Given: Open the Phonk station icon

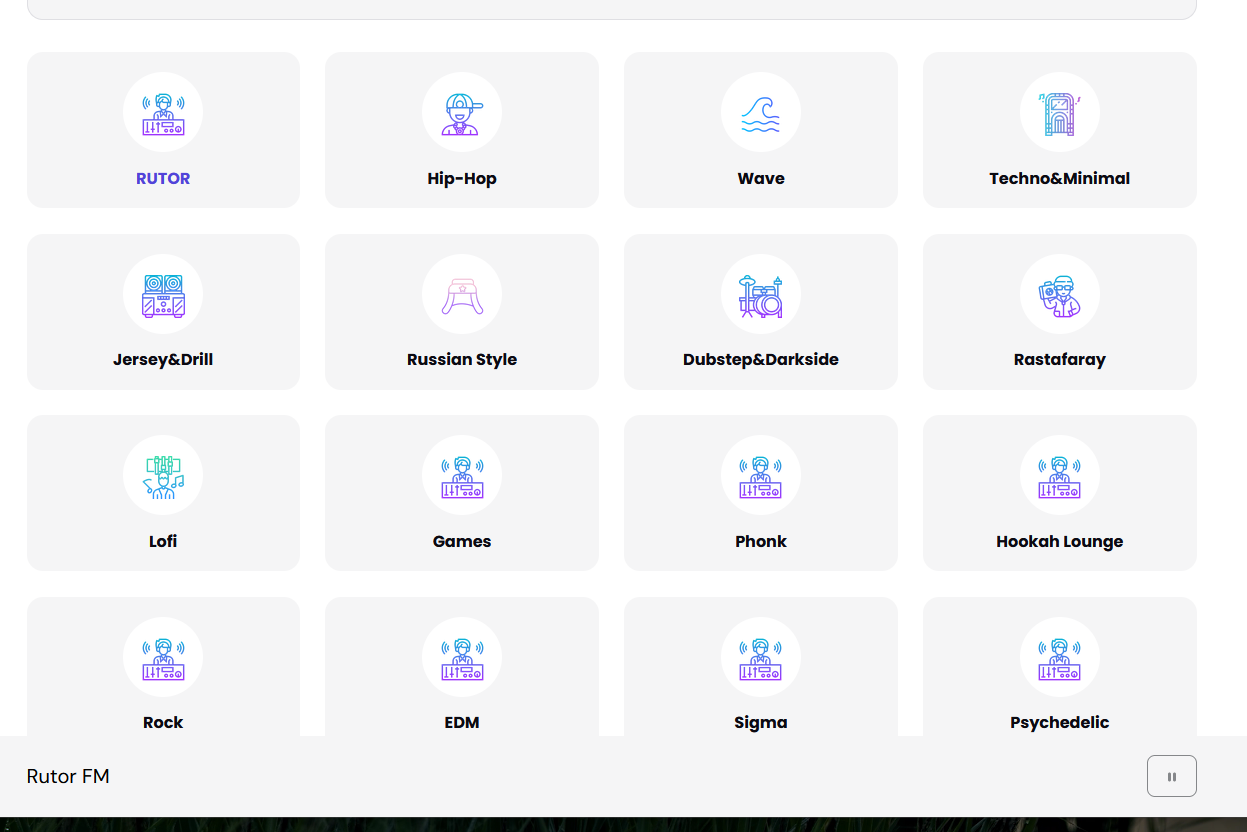Looking at the screenshot, I should [x=760, y=475].
